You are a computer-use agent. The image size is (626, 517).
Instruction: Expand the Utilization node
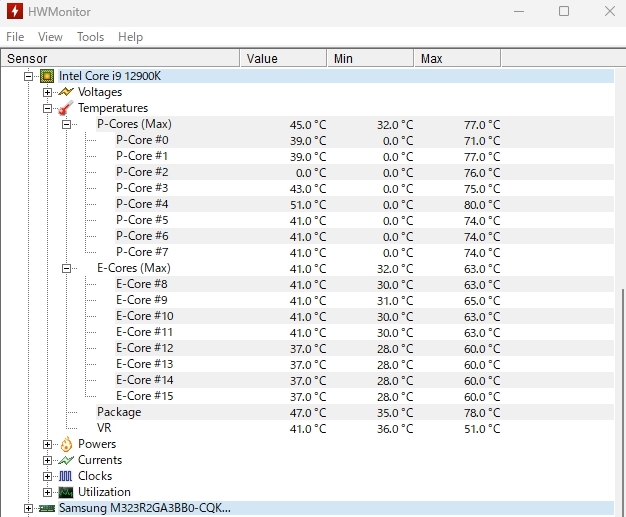point(47,492)
